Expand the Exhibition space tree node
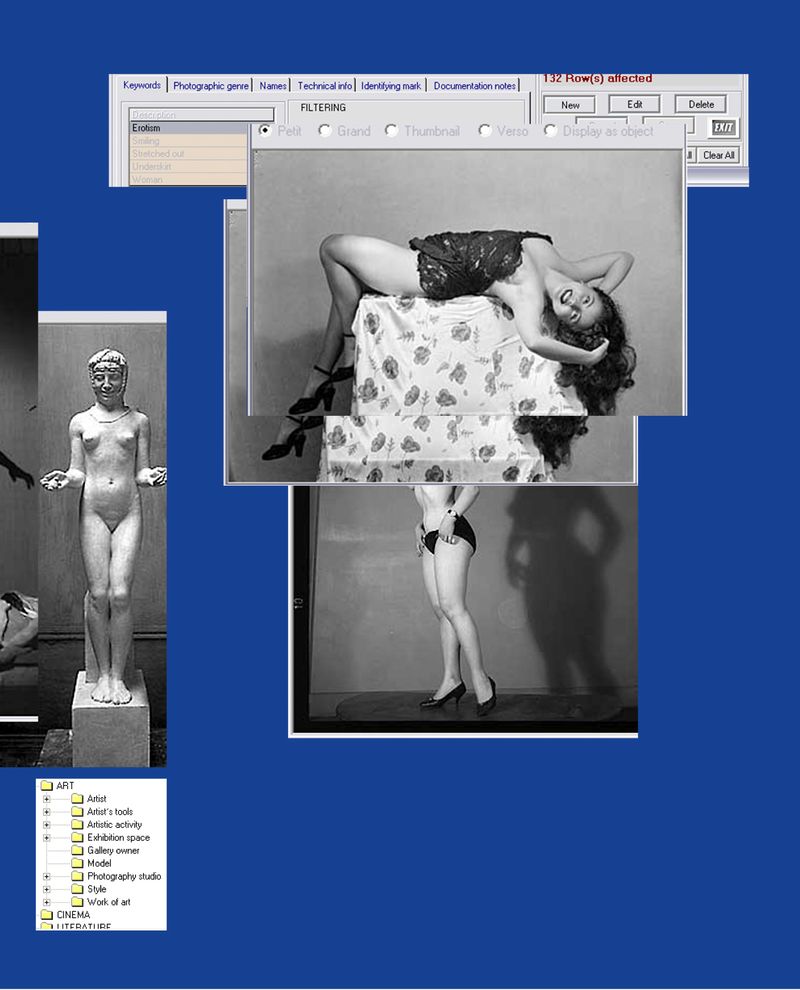 [47, 837]
